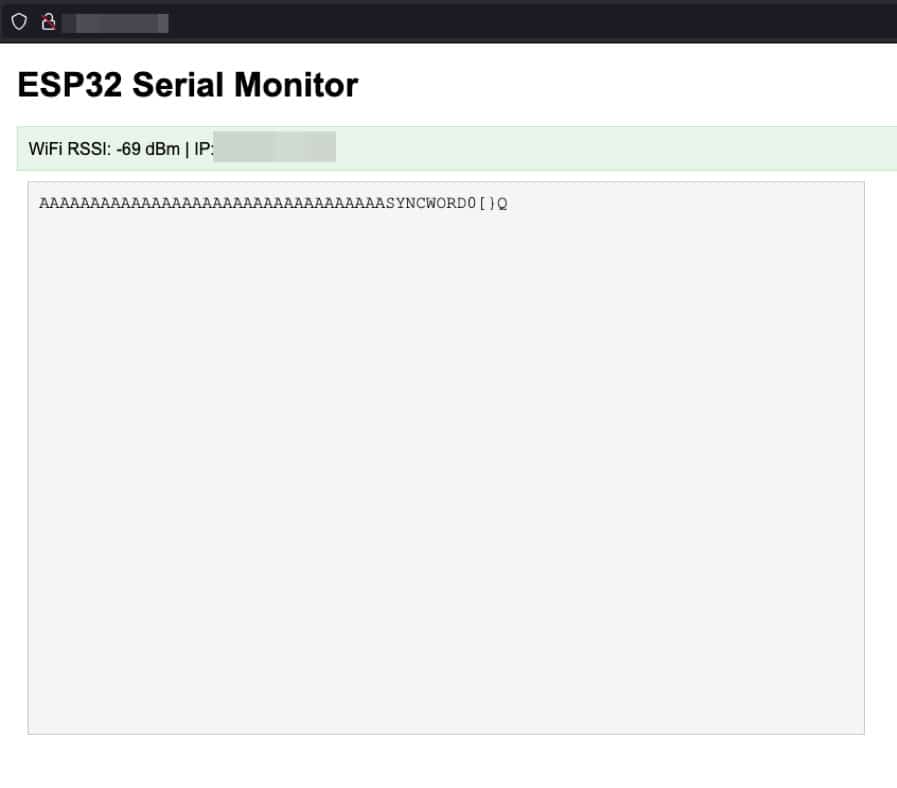Click the long run of A characters
The height and width of the screenshot is (788, 897).
pyautogui.click(x=213, y=203)
